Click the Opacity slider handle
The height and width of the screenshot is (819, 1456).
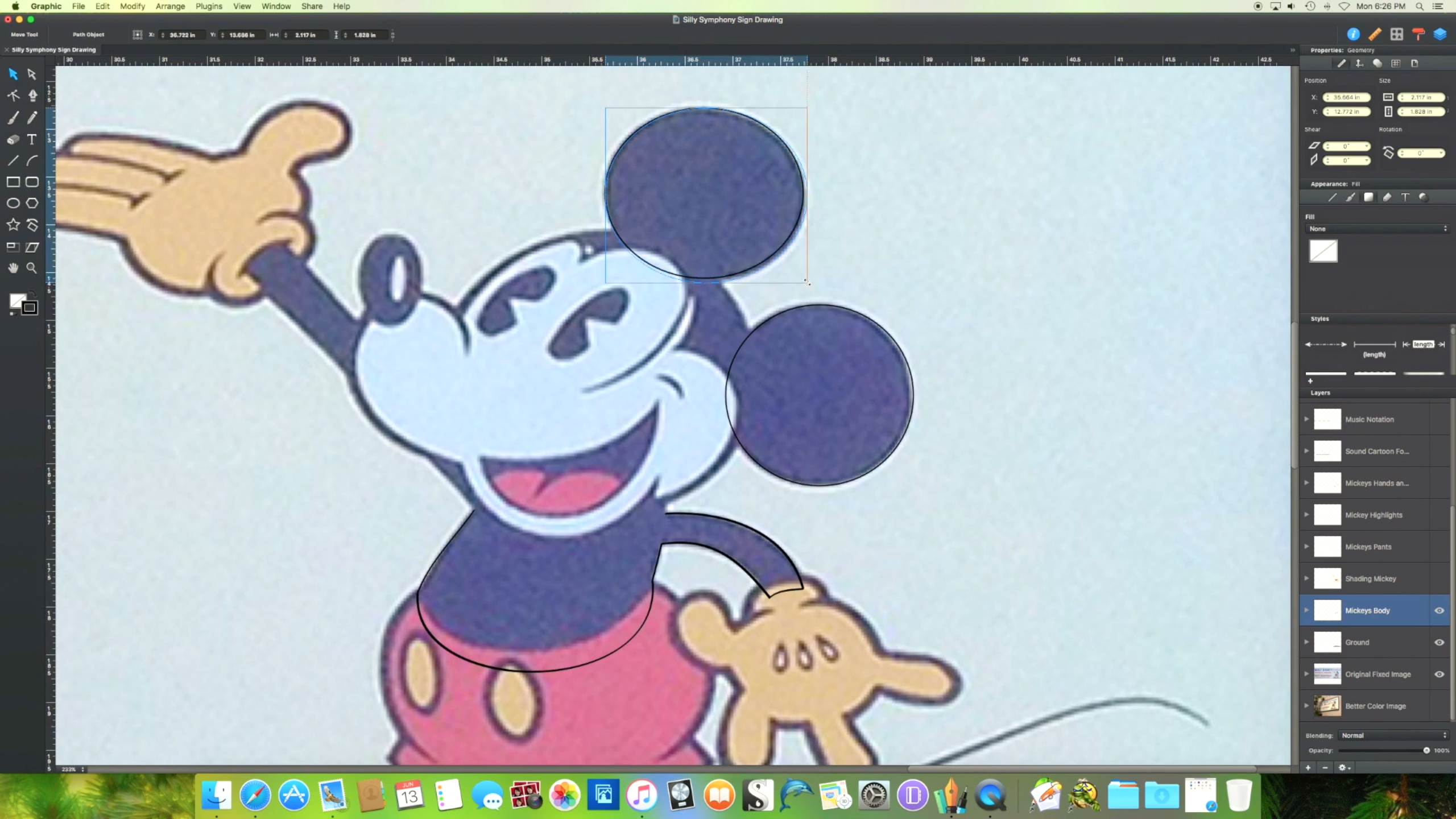click(1426, 750)
